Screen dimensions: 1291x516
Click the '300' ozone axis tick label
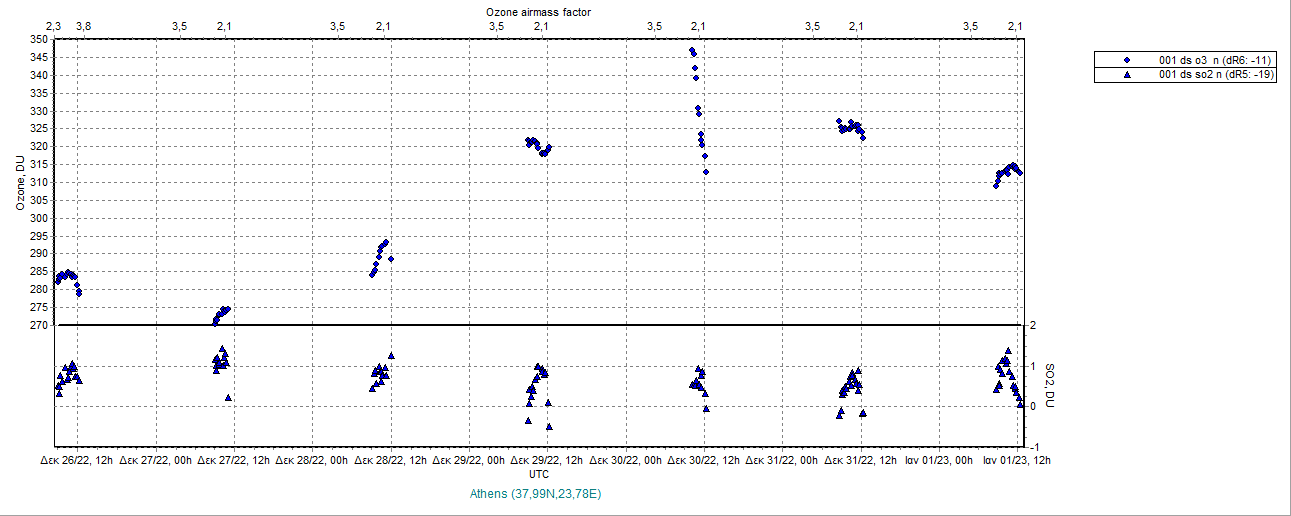click(x=39, y=218)
